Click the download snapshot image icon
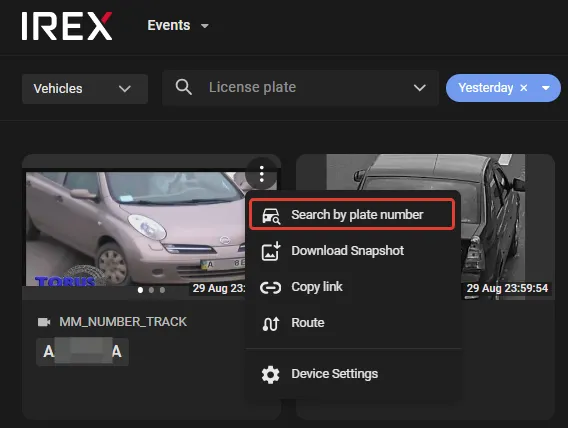Image resolution: width=568 pixels, height=428 pixels. tap(271, 251)
